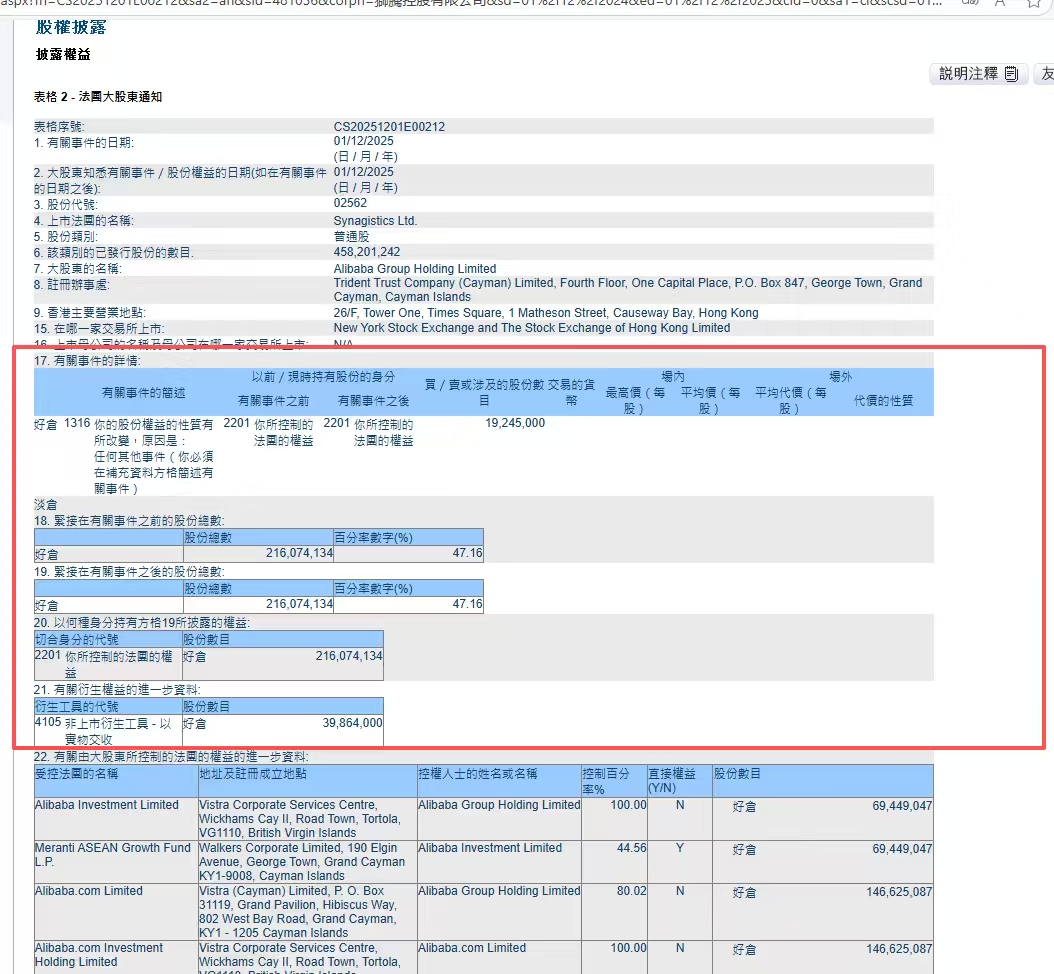This screenshot has height=974, width=1054.
Task: Click the notepad icon inside 説明注釋 button
Action: (1011, 74)
